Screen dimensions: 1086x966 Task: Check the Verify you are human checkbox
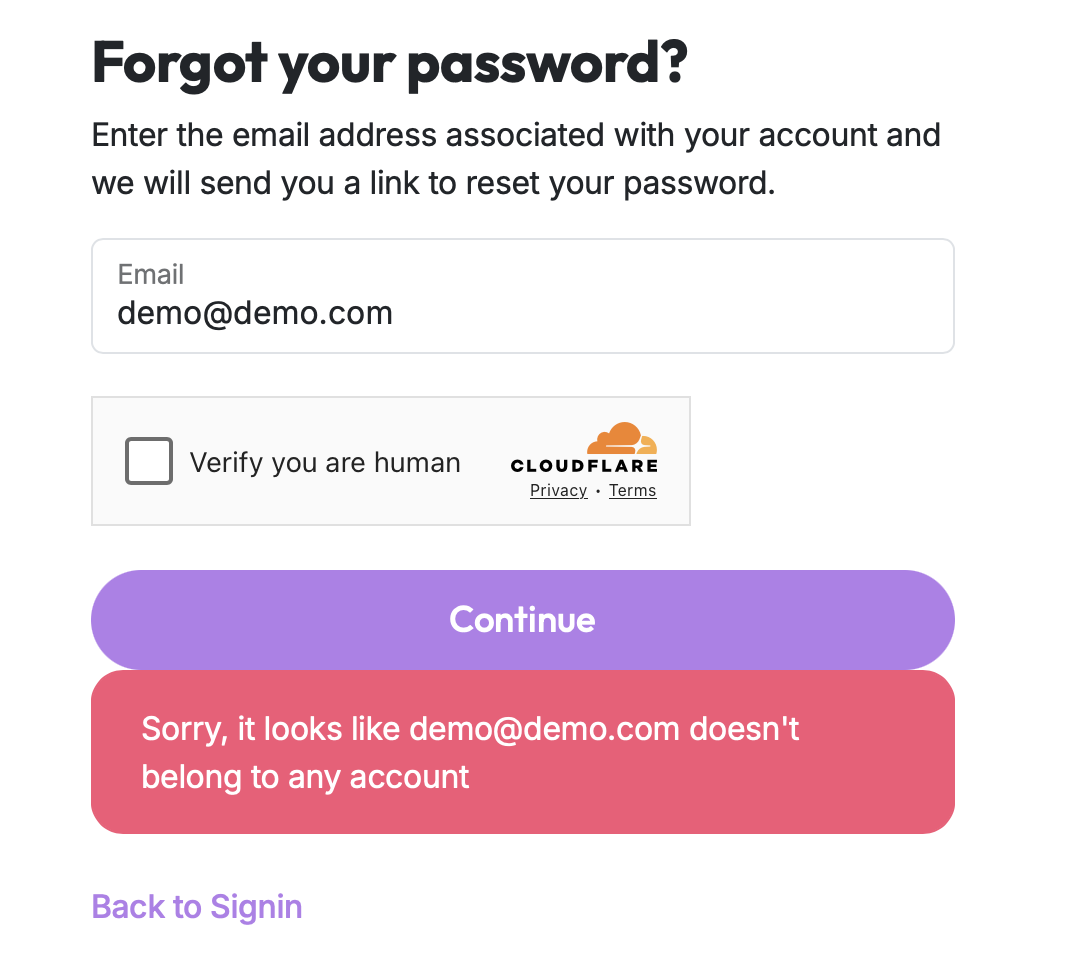[149, 461]
